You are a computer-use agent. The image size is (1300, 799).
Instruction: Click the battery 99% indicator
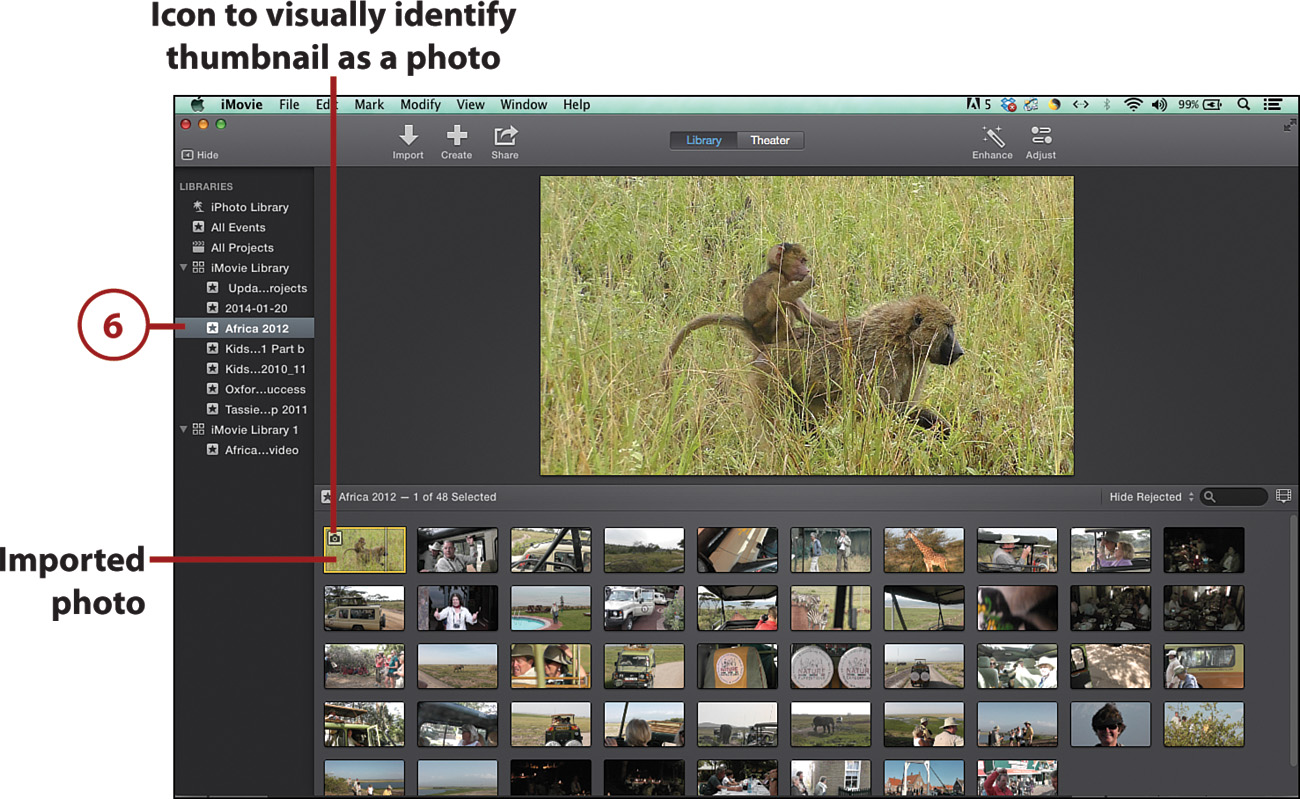(x=1199, y=104)
